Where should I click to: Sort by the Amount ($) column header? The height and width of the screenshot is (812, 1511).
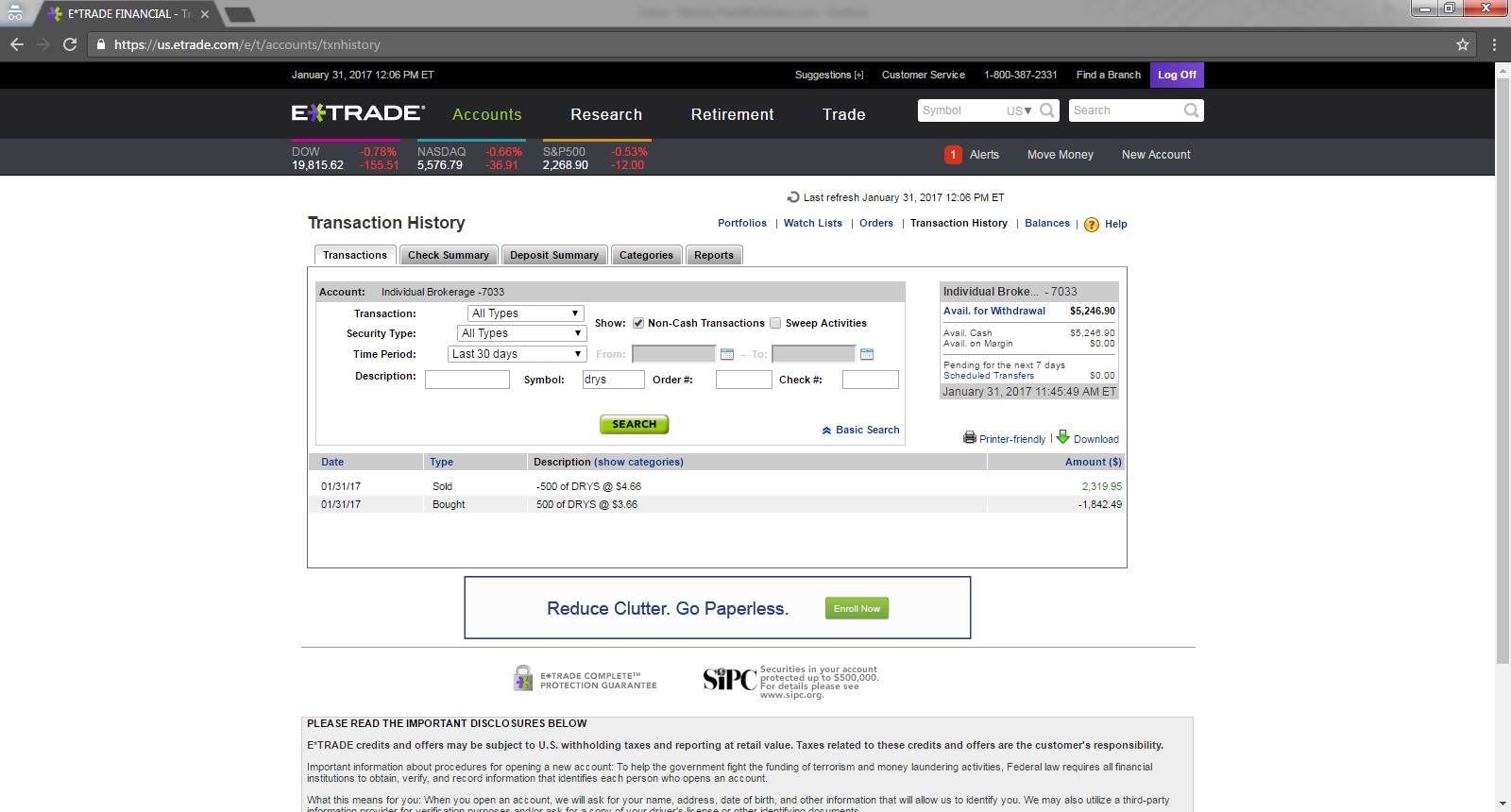(x=1094, y=462)
